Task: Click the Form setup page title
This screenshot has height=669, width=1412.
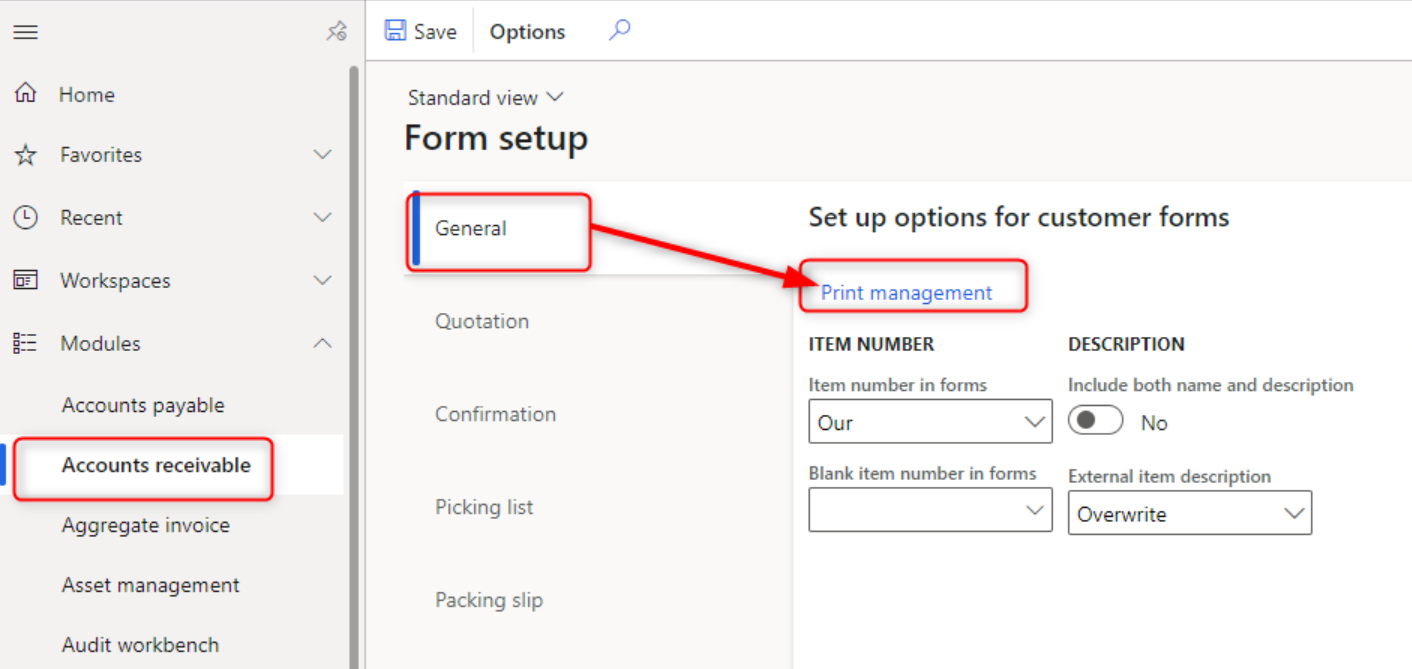Action: [496, 138]
